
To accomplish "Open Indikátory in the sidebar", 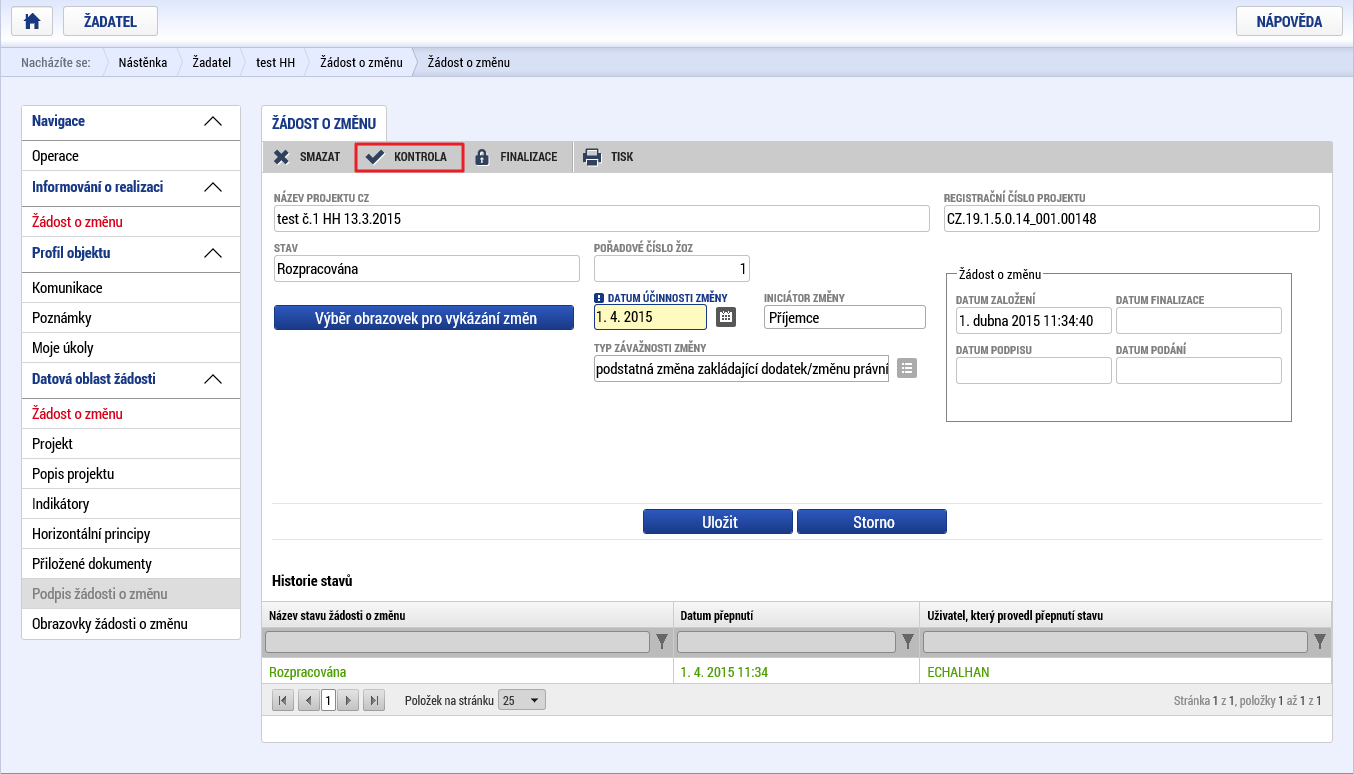I will pos(131,504).
